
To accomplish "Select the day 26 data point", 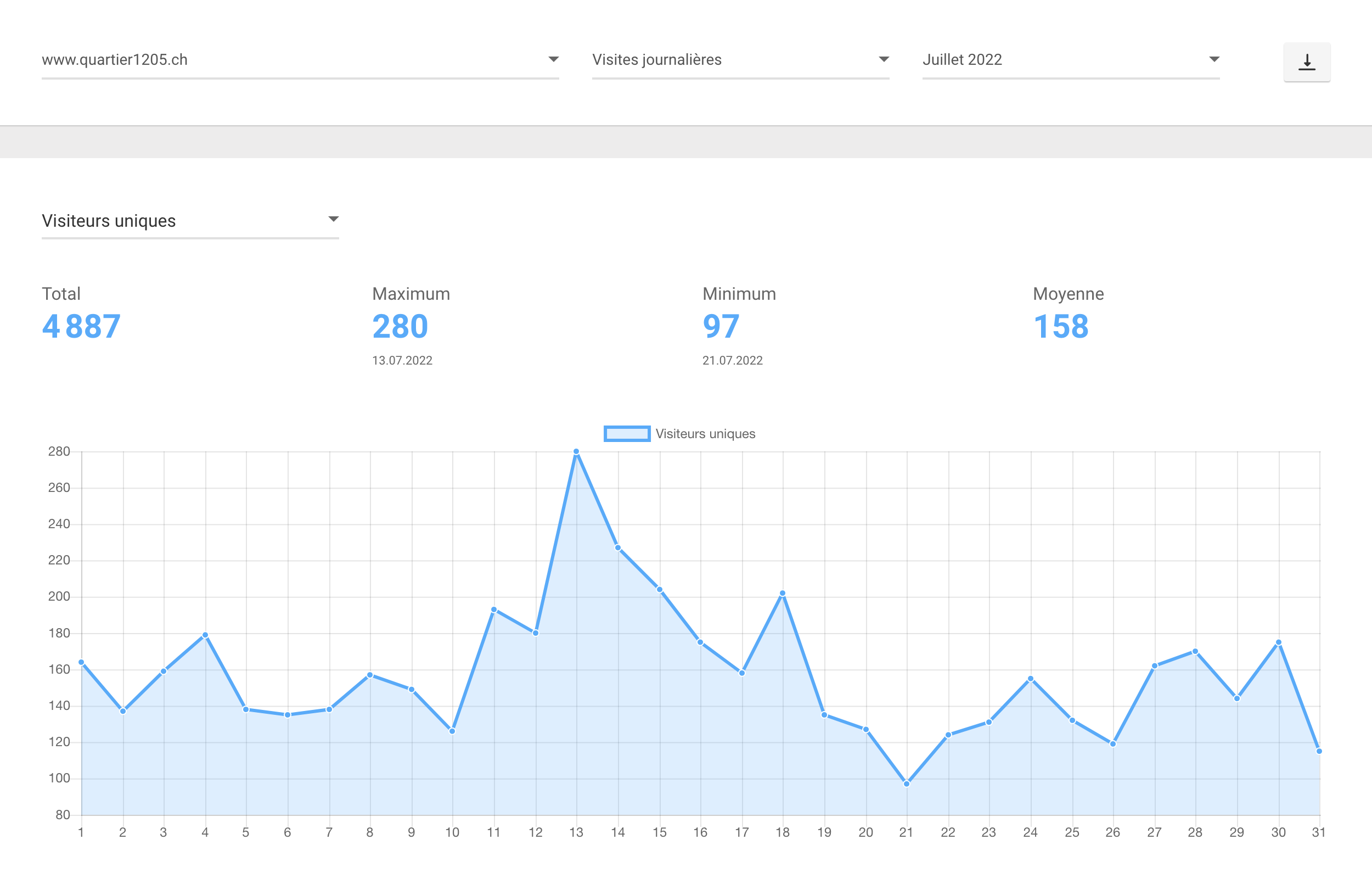I will 1113,744.
